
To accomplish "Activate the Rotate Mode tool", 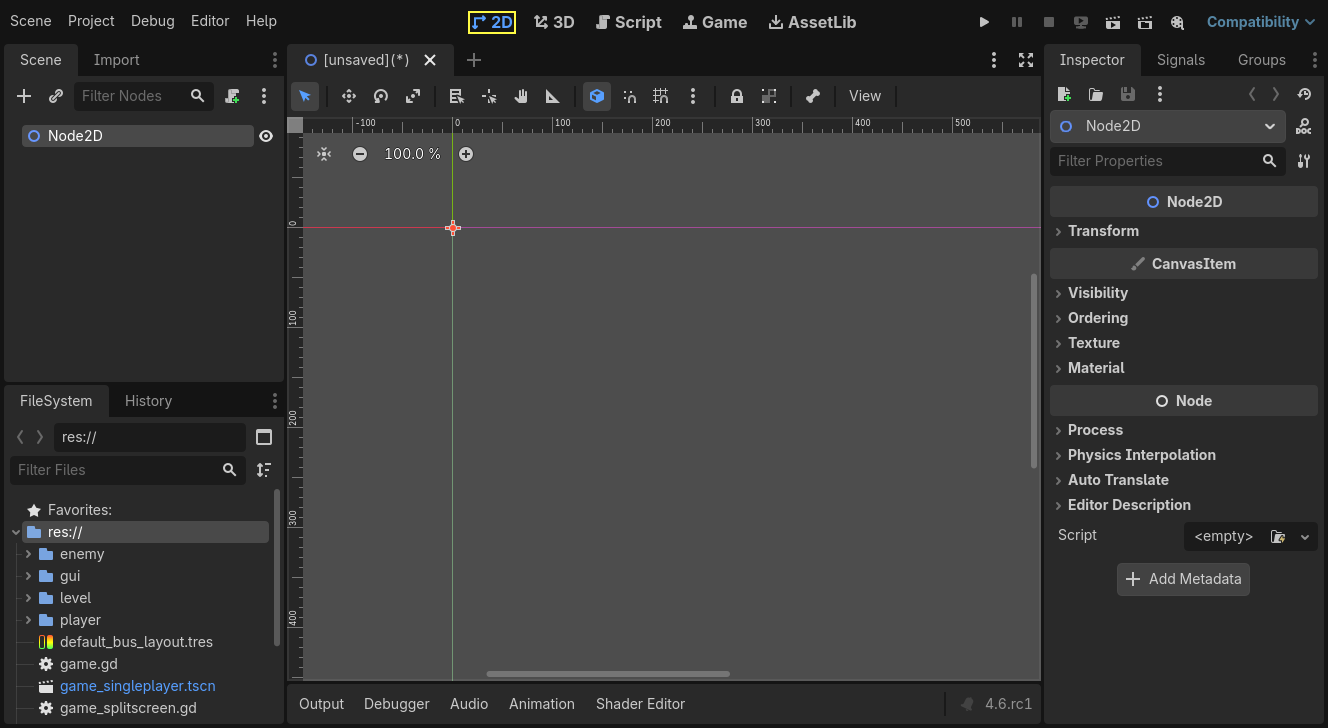I will pos(381,96).
